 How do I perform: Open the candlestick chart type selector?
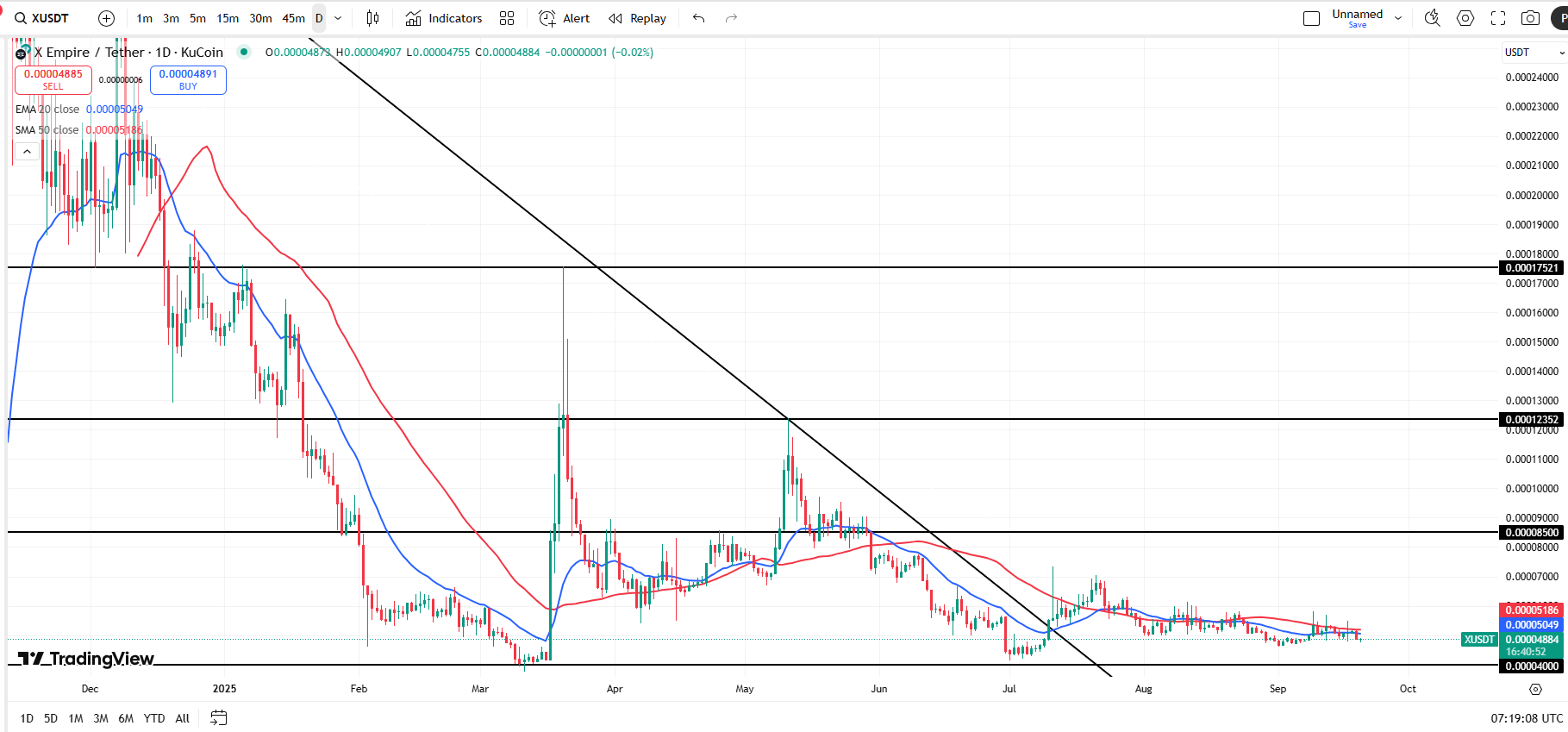coord(372,18)
